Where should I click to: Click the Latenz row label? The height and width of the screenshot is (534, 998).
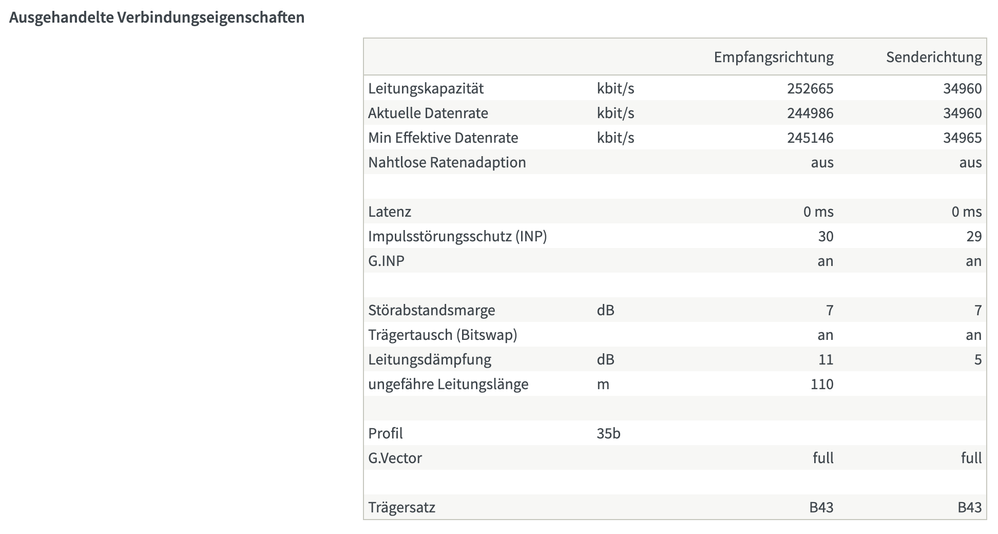pos(389,212)
